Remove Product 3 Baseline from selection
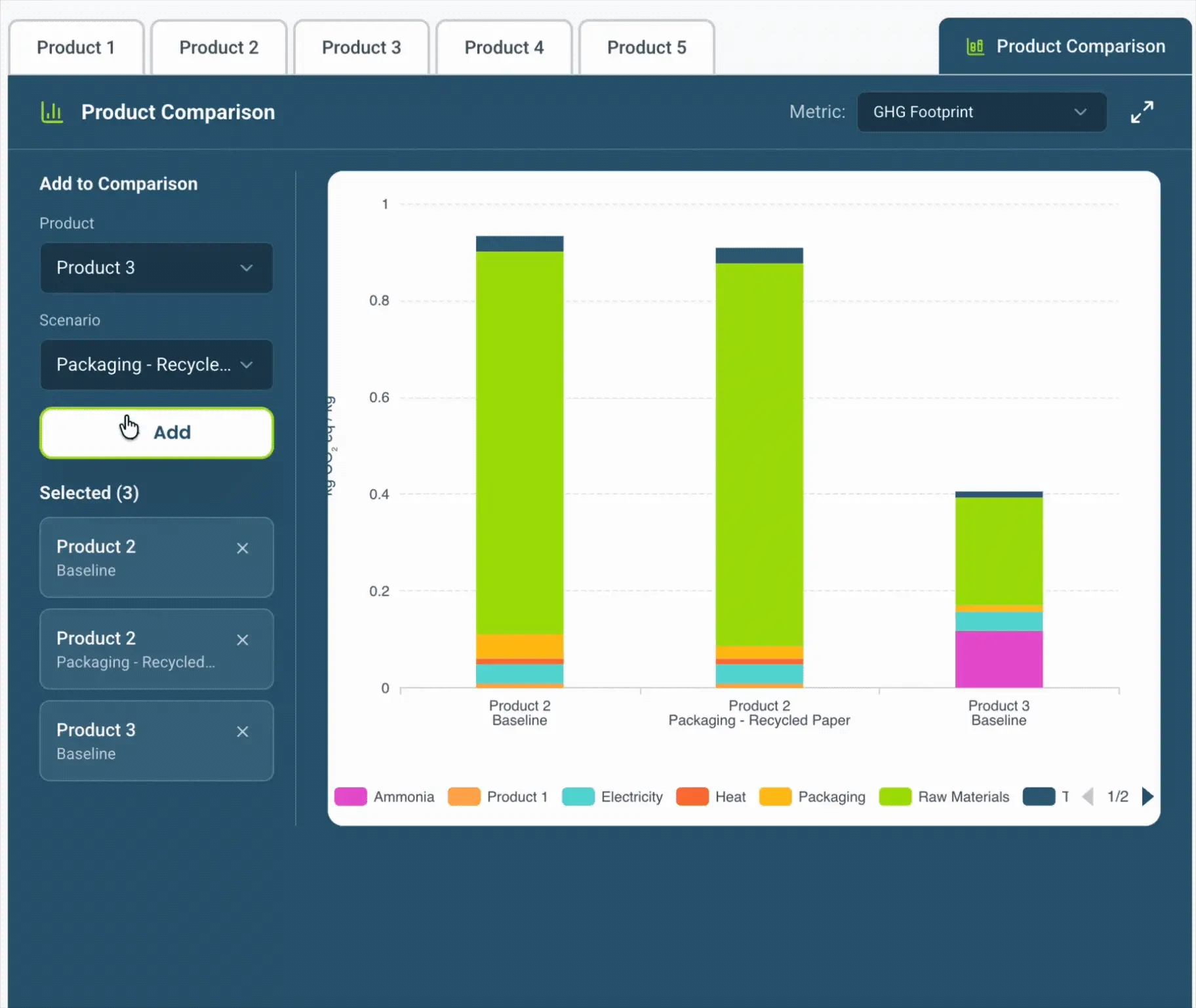 (243, 731)
